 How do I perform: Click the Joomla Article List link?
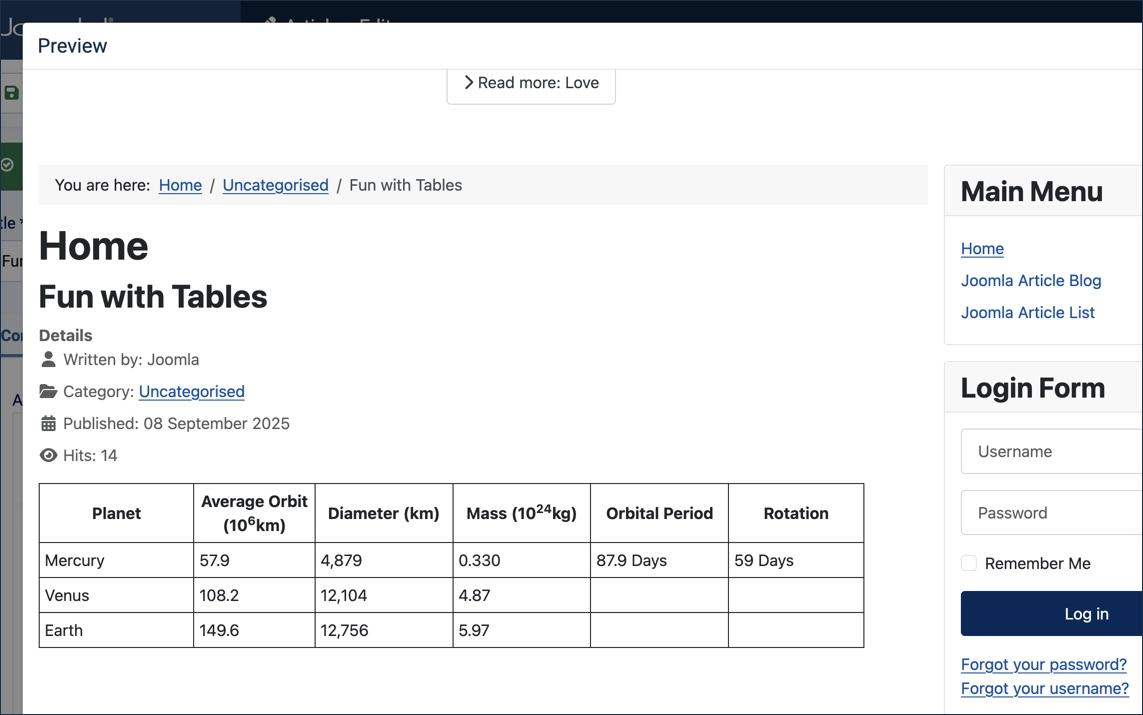click(x=1027, y=312)
